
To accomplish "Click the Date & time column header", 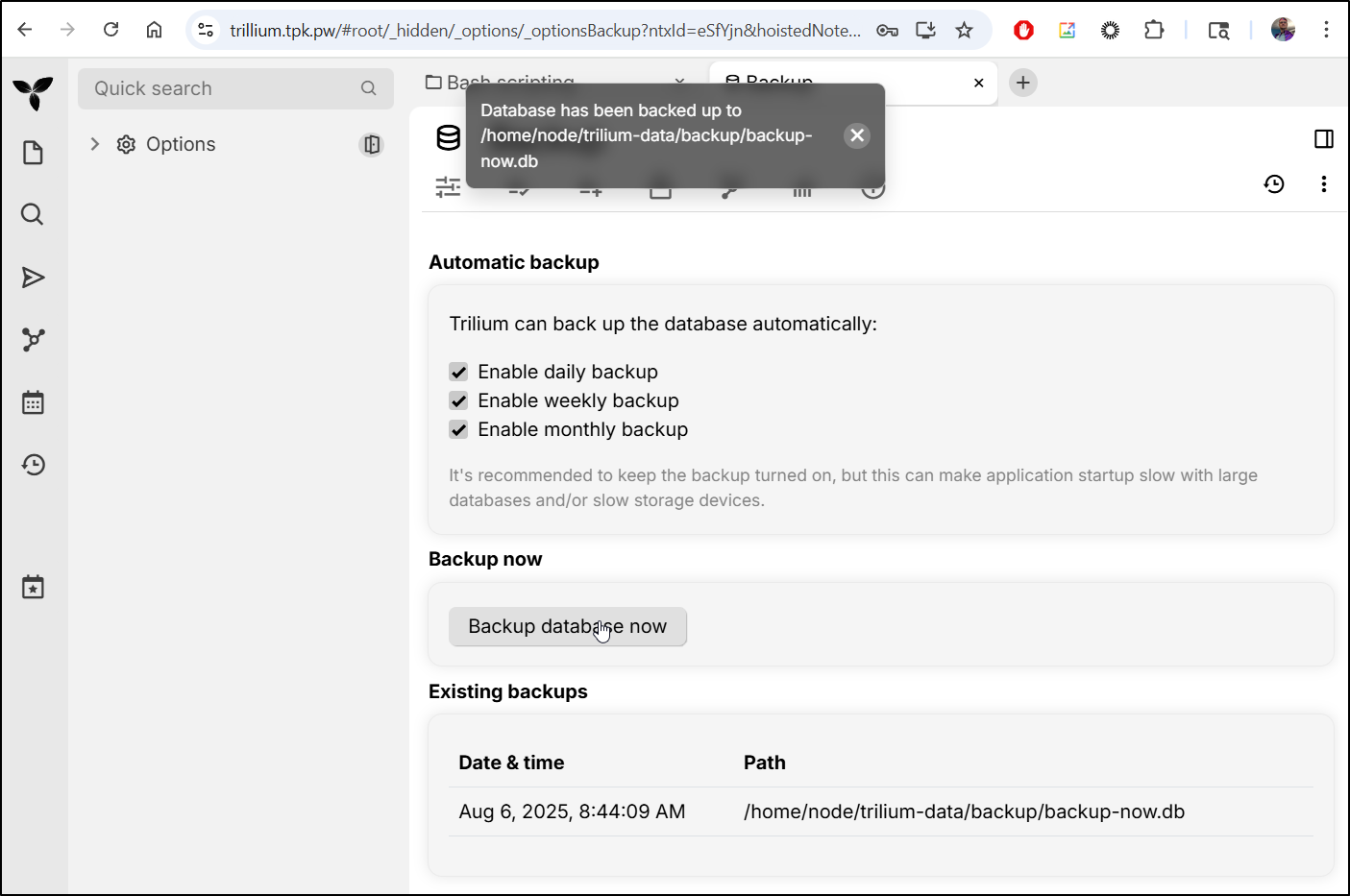I will 511,763.
